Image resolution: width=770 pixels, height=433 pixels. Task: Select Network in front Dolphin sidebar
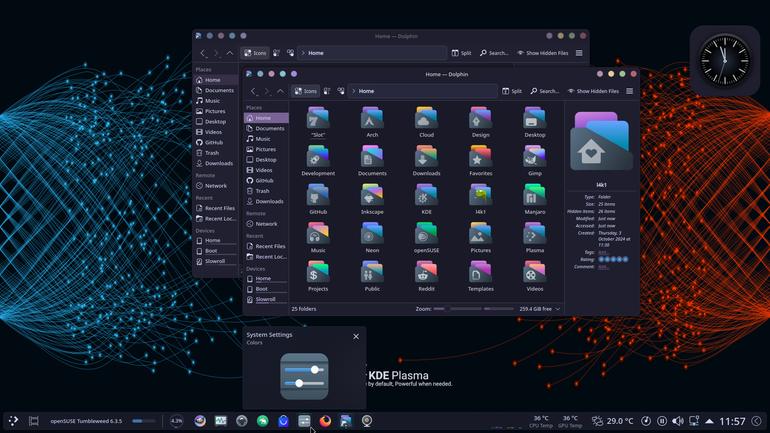(266, 224)
